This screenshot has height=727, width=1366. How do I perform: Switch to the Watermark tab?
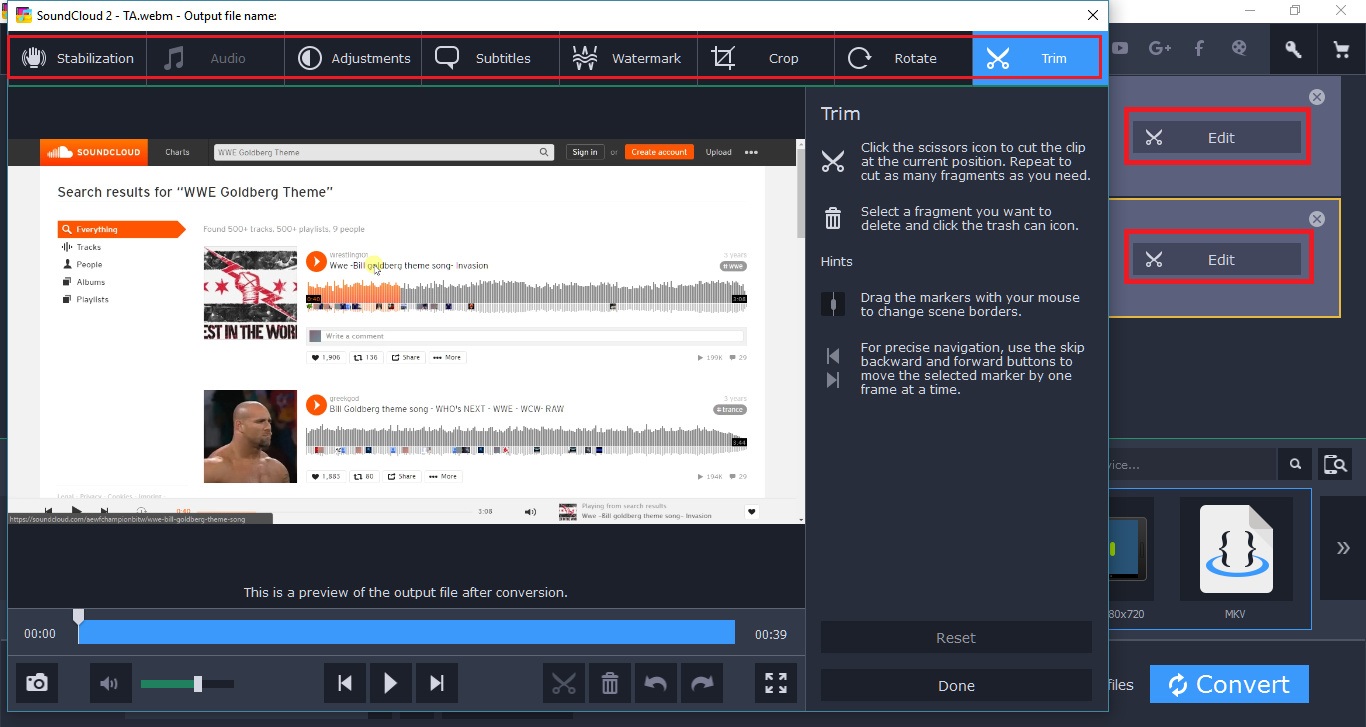(628, 58)
